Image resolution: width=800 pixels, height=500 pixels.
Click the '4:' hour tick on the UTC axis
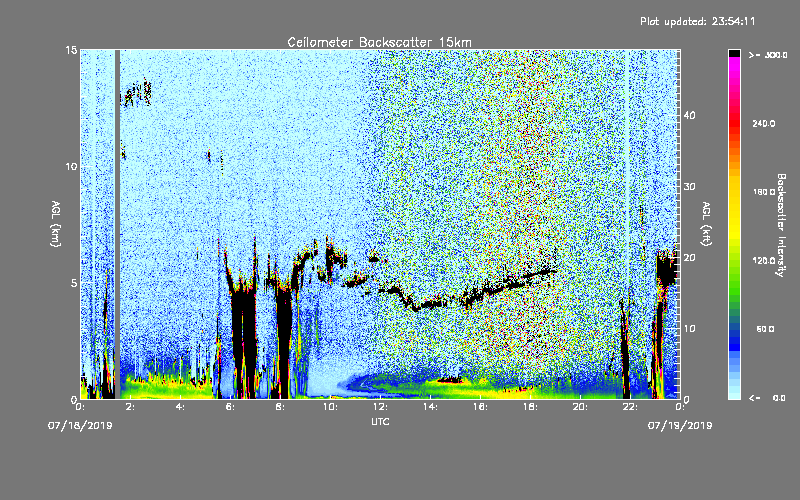pos(180,407)
